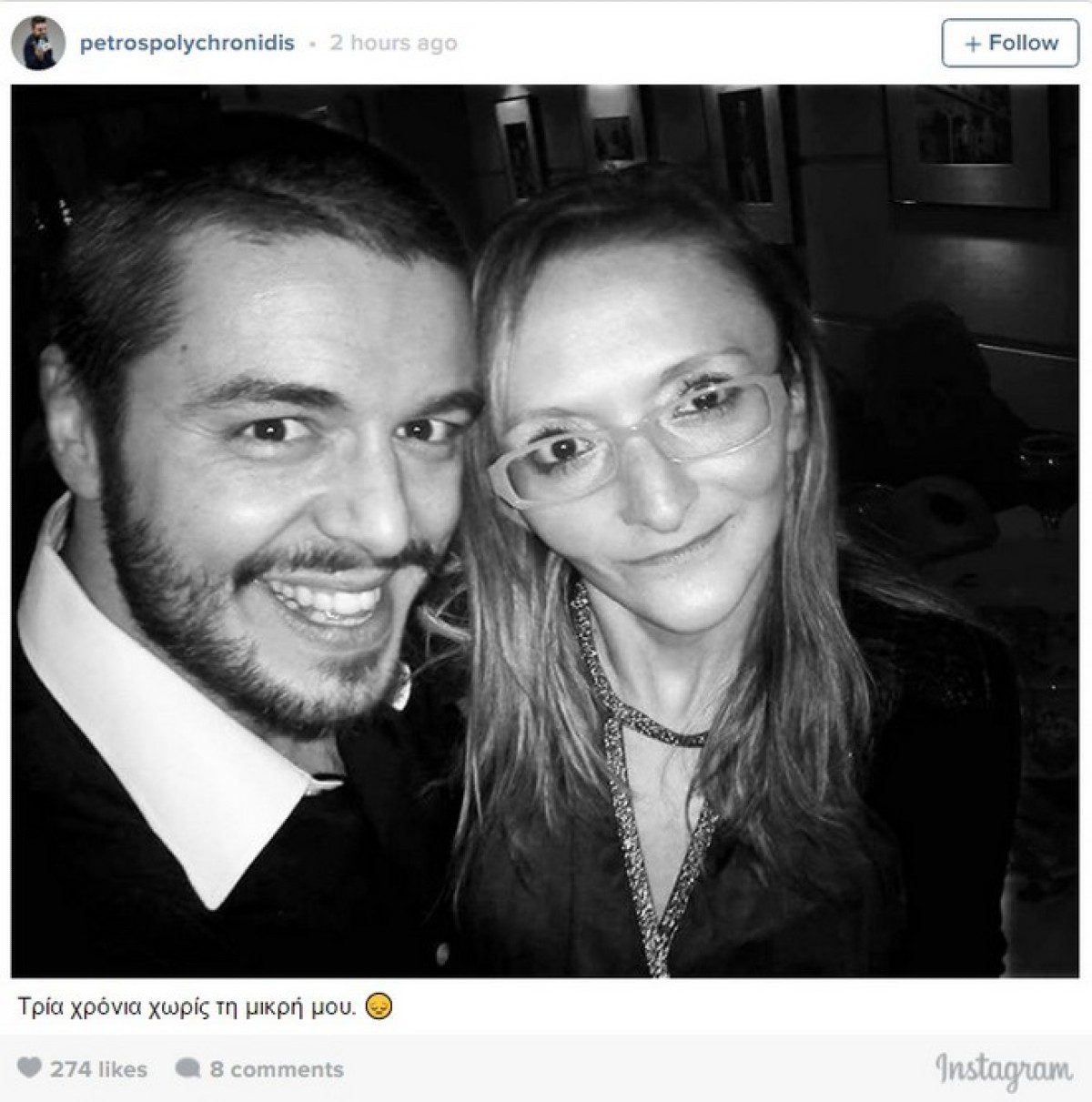Click the eyeglasses in the photo
1092x1102 pixels.
pos(637,439)
